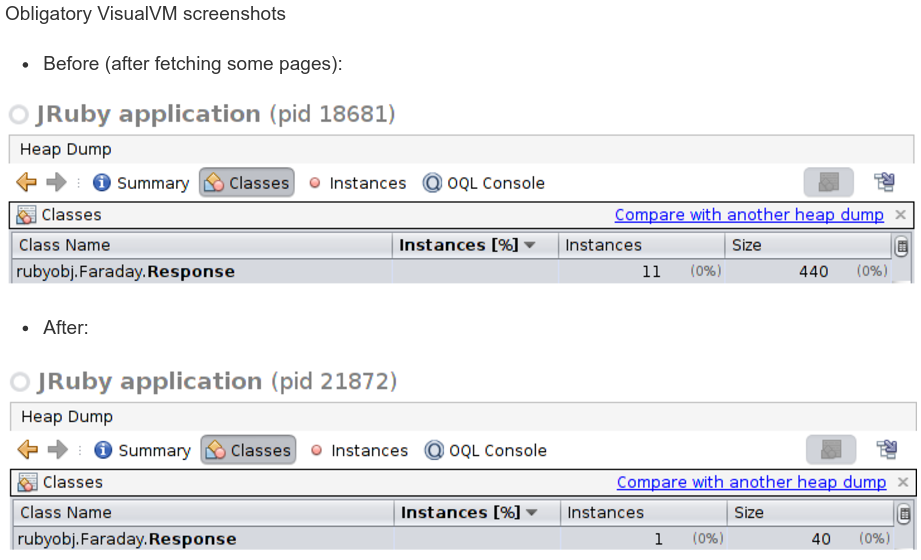Sort by Class Name in pid 21872 table

pos(203,512)
